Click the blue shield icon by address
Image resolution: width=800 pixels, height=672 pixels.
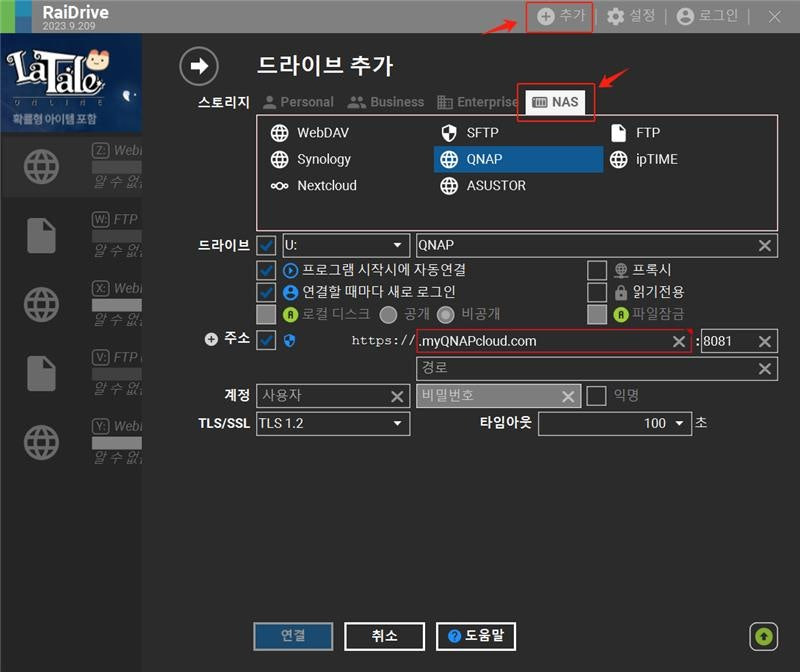click(x=289, y=340)
